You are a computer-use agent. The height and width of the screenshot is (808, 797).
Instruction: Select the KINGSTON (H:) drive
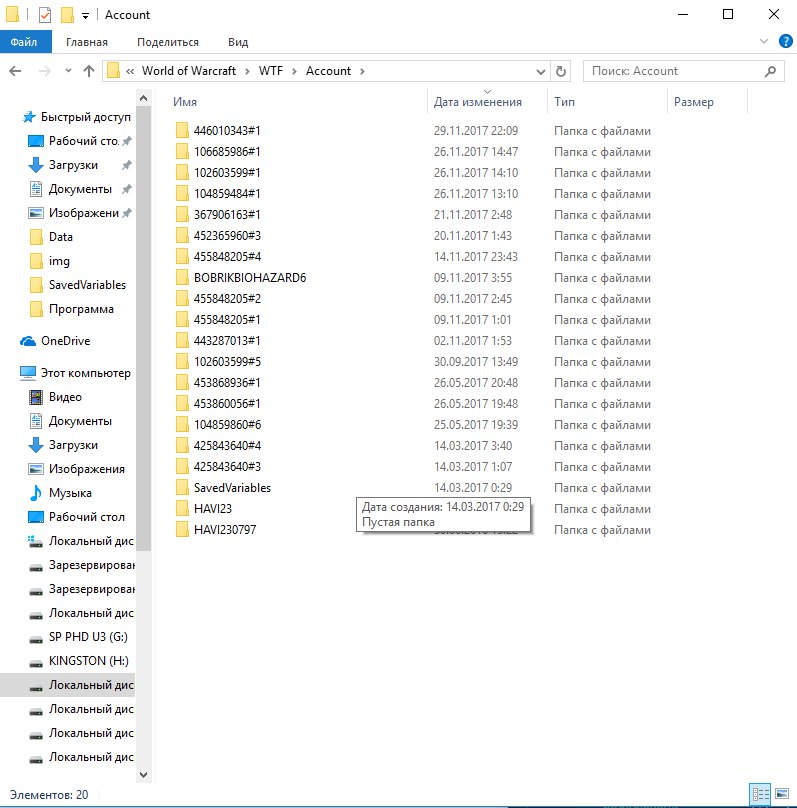[88, 661]
